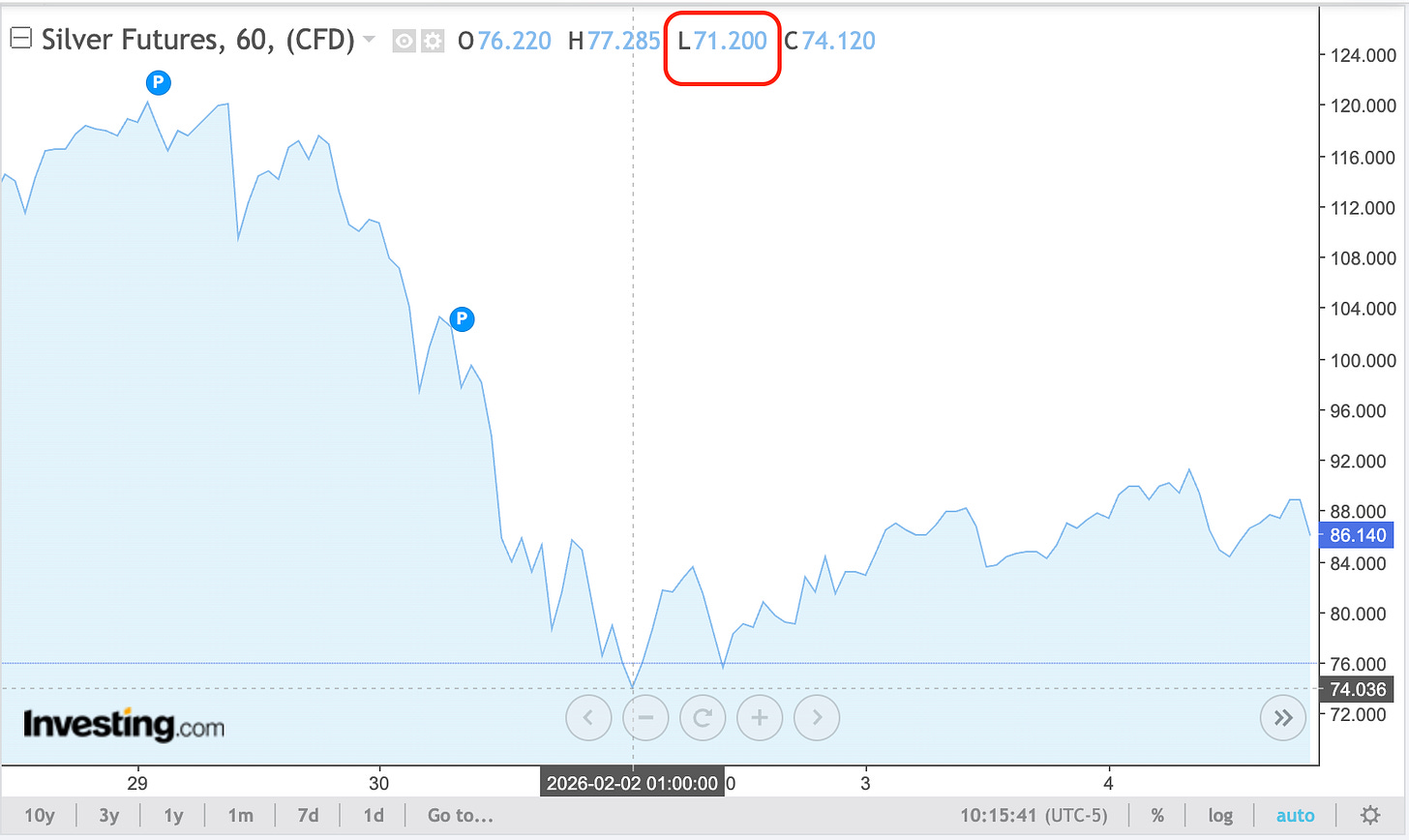Viewport: 1409px width, 840px height.
Task: Open chart properties gear in bottom bar
Action: click(1370, 816)
